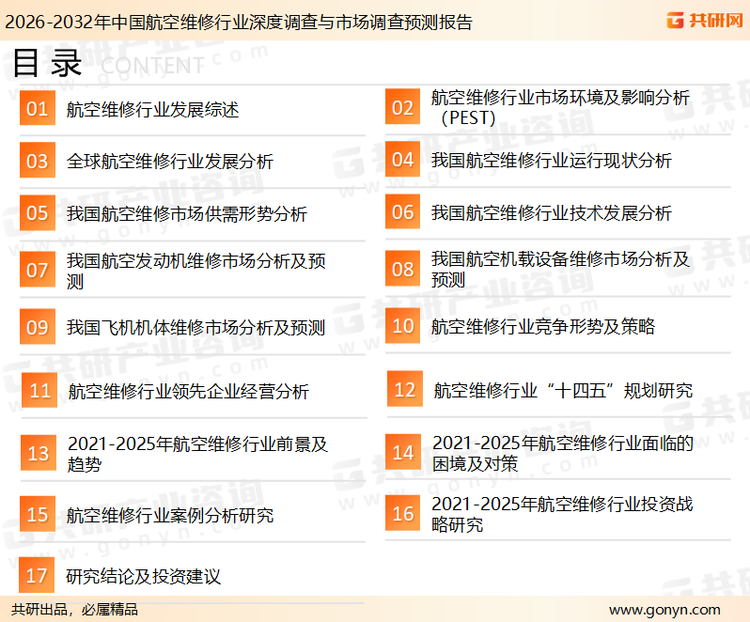Open the www.gonyn.com footer link
This screenshot has width=750, height=622.
664,610
